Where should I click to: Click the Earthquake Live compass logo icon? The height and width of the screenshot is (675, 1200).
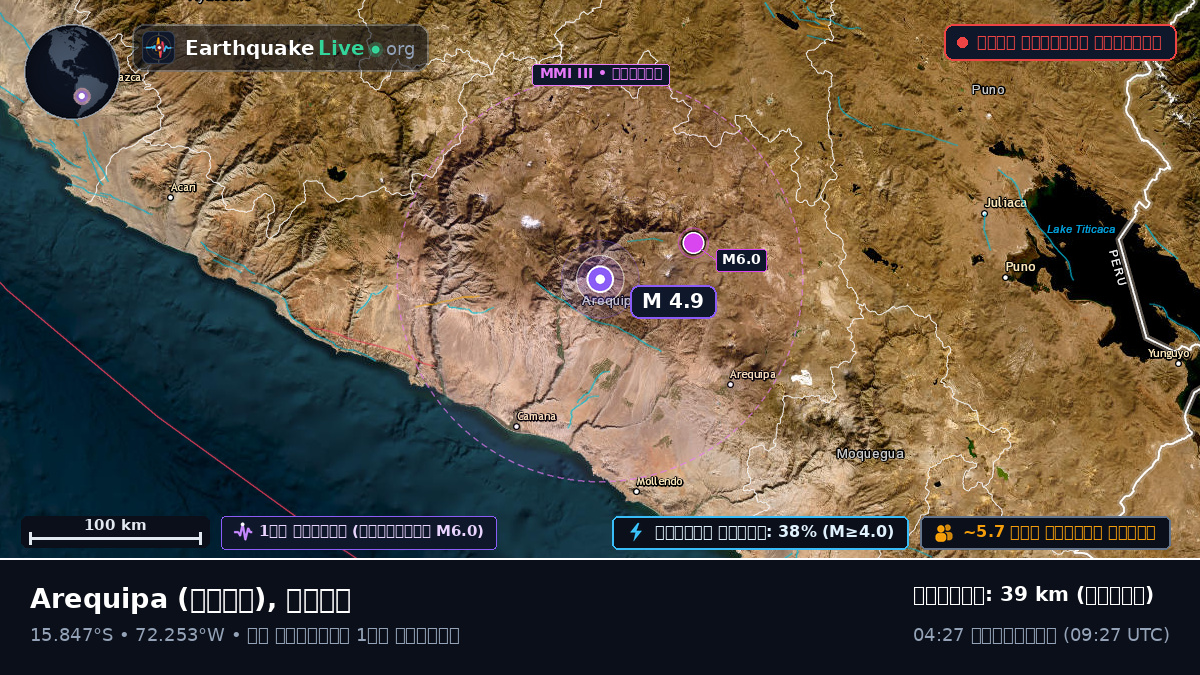click(159, 48)
